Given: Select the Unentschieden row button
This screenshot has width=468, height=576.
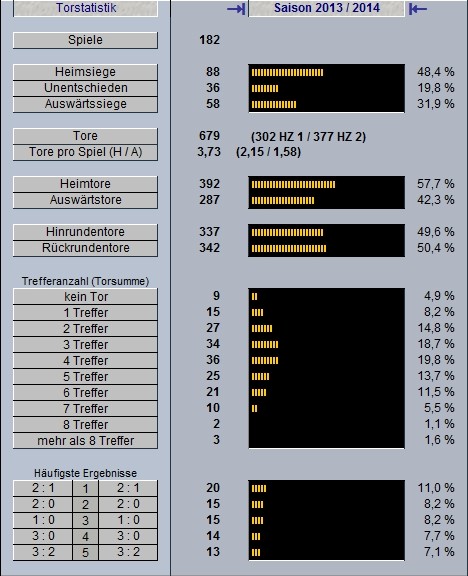Looking at the screenshot, I should click(85, 88).
